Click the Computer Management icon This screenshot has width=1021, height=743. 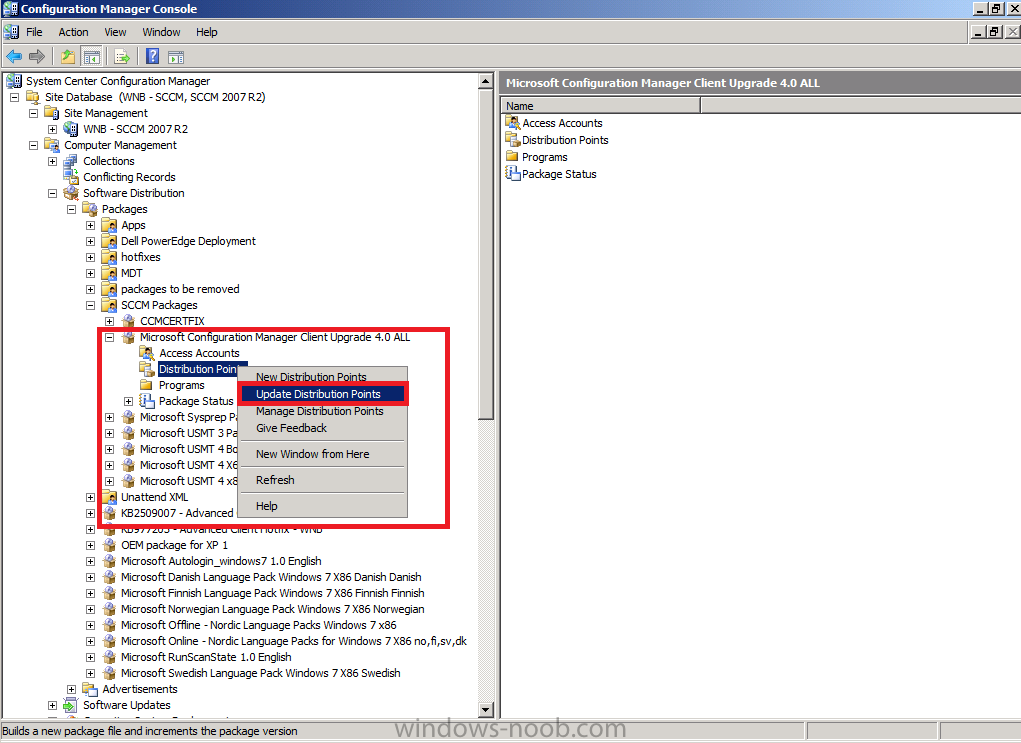pyautogui.click(x=51, y=145)
